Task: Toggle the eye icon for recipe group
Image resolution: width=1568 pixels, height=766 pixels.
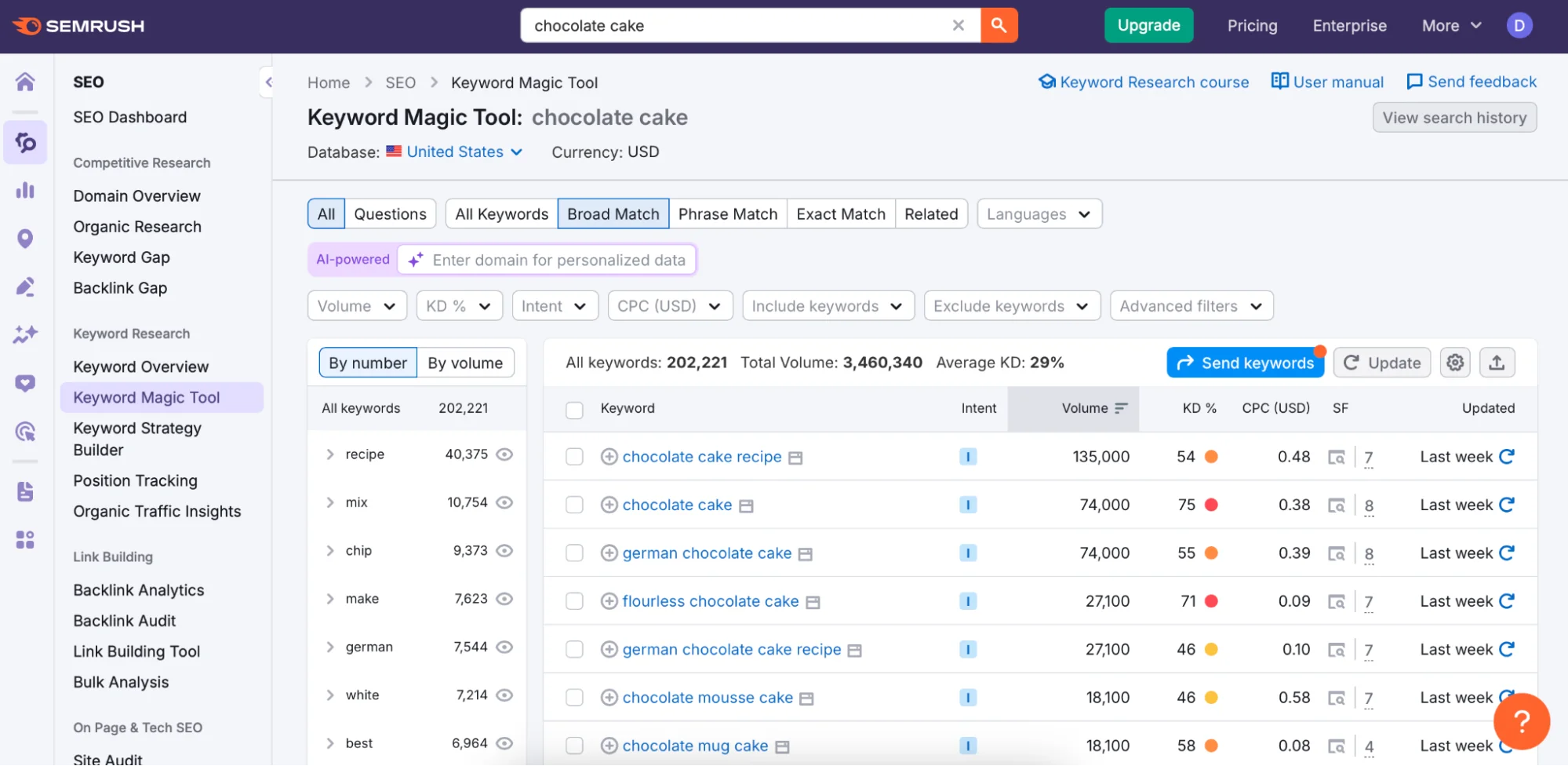Action: [504, 454]
